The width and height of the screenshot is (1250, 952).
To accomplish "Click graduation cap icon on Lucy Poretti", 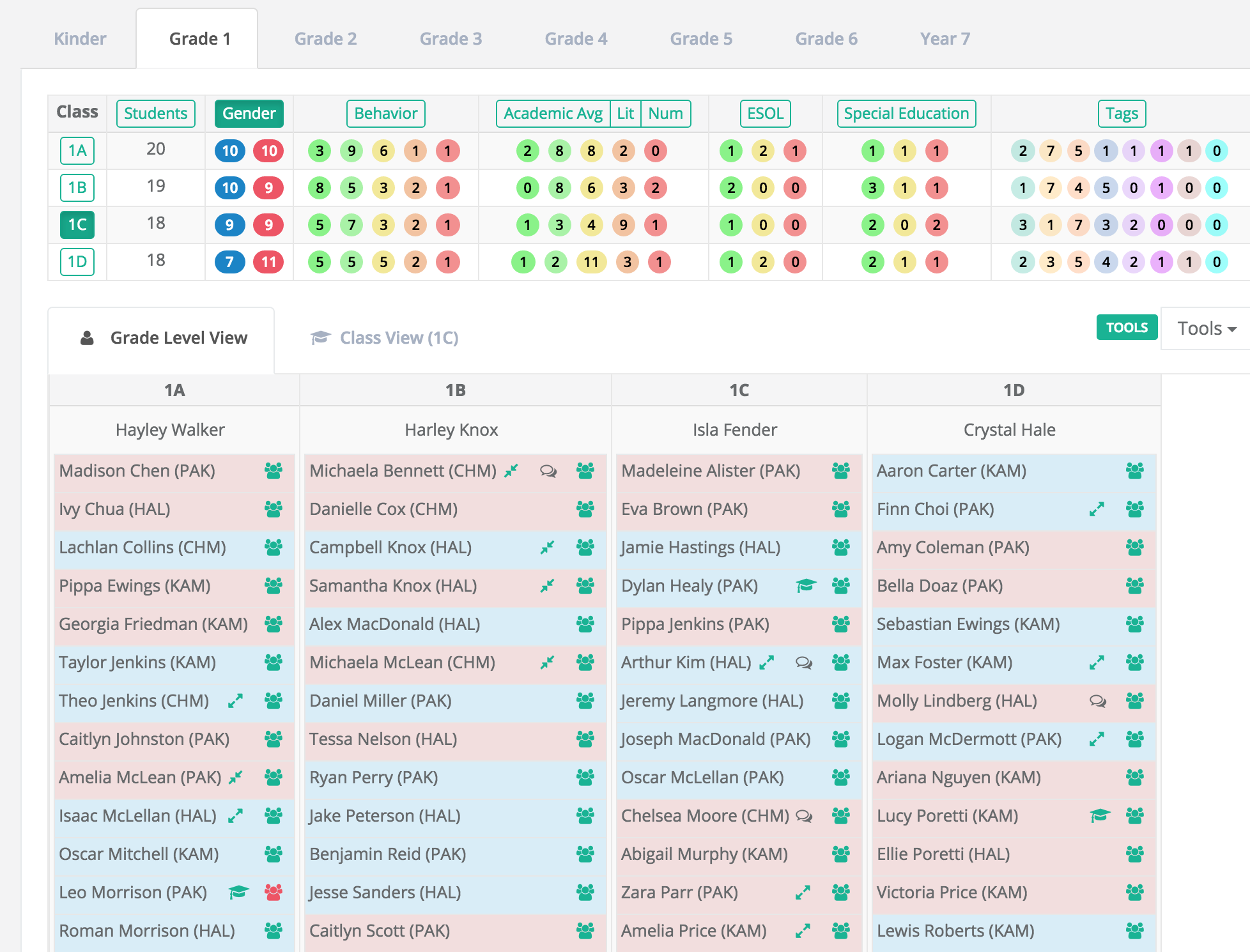I will (x=1100, y=815).
